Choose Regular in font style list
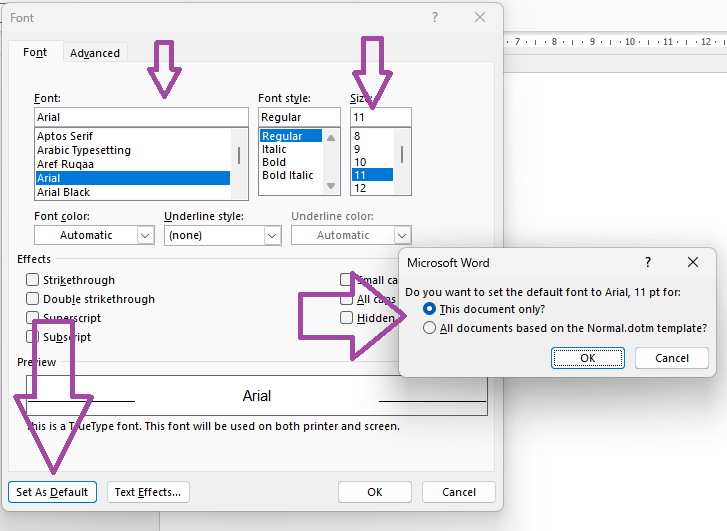 point(291,136)
